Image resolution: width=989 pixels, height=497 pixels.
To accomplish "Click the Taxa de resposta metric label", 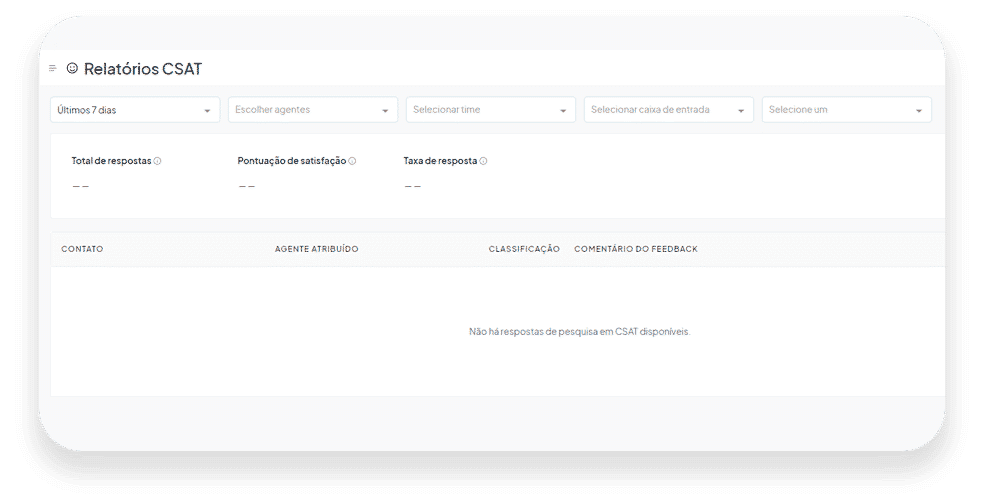I will [440, 161].
